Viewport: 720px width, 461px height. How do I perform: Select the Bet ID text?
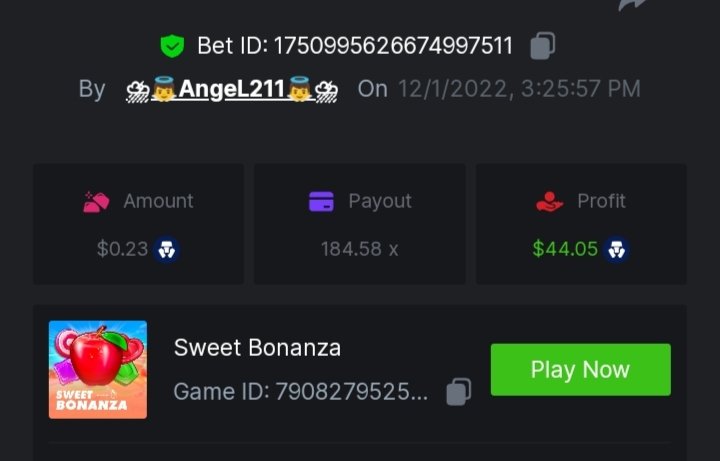(355, 46)
